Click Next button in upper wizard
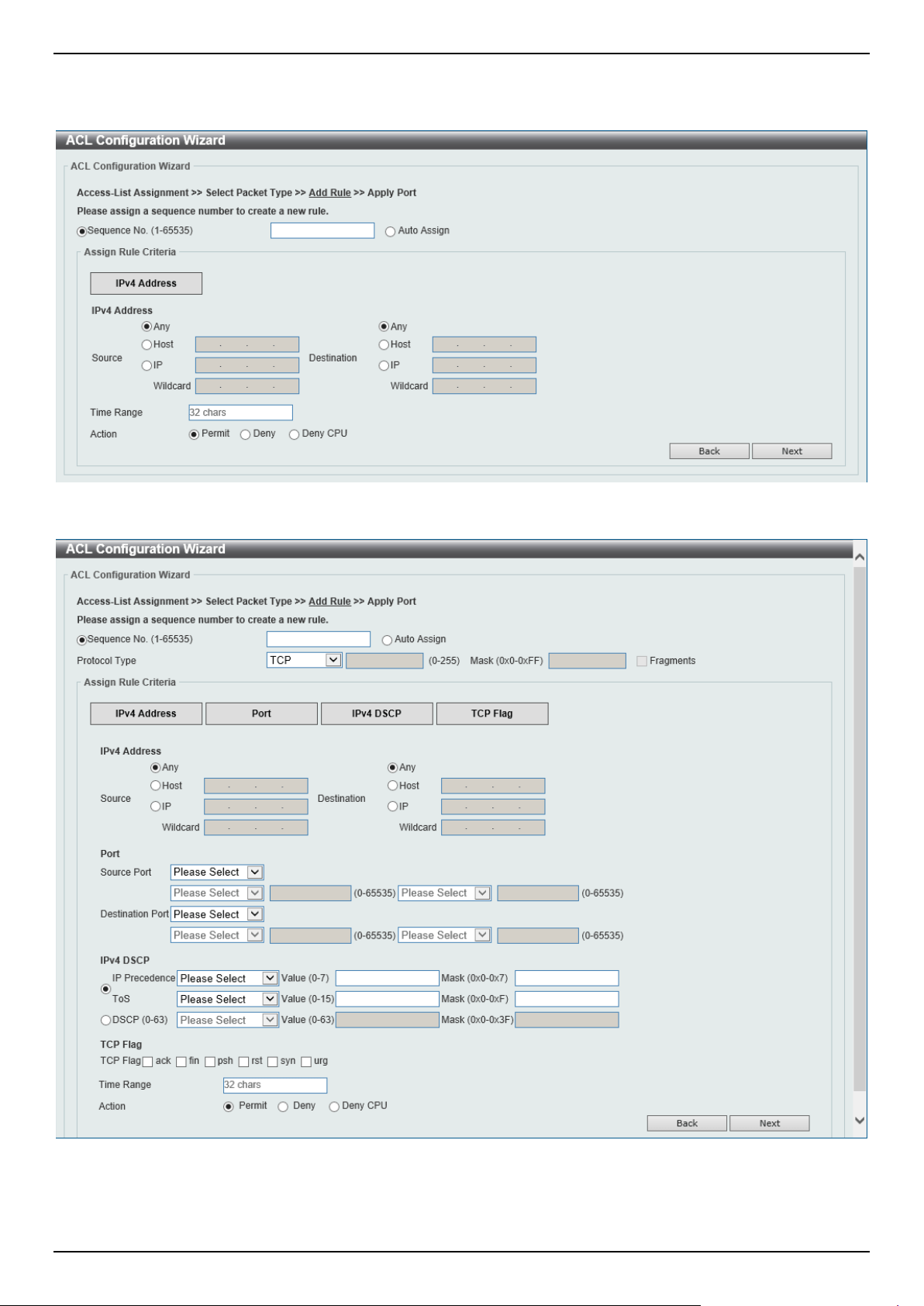 tap(791, 451)
